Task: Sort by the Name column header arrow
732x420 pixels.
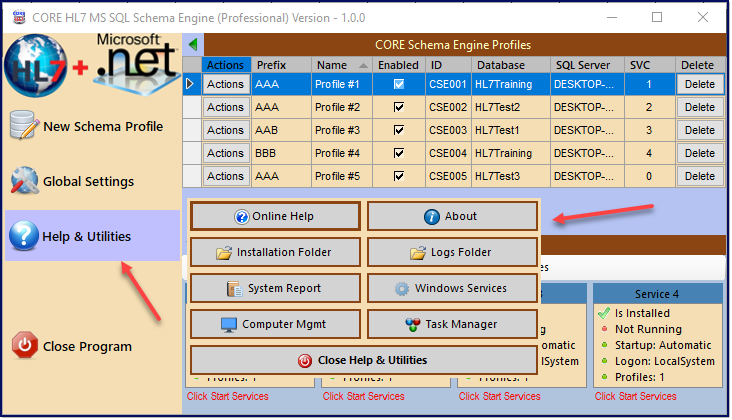Action: [x=363, y=66]
